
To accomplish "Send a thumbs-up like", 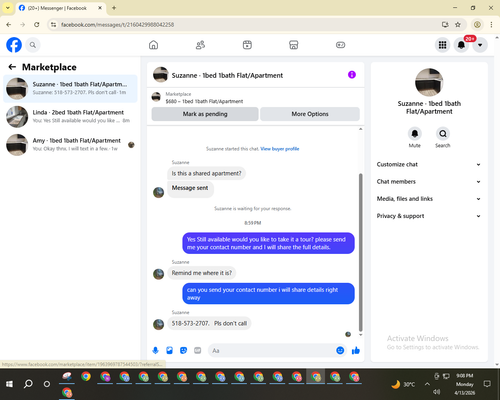I will pyautogui.click(x=356, y=350).
